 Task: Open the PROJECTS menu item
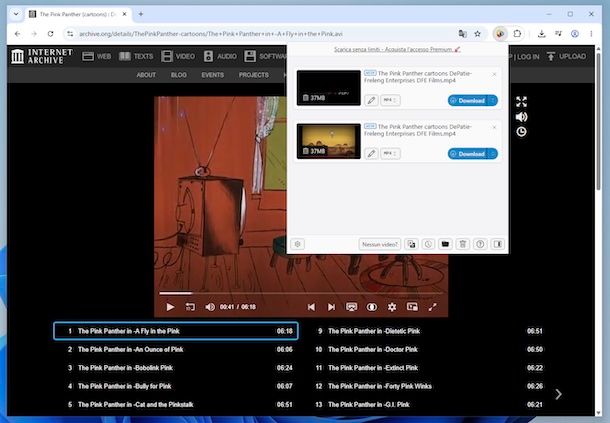[254, 75]
